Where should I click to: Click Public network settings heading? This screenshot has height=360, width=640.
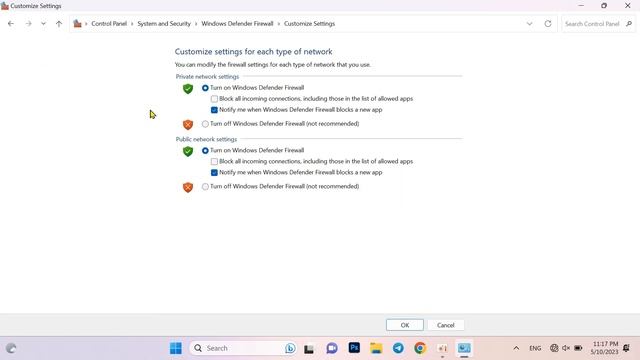click(x=206, y=139)
